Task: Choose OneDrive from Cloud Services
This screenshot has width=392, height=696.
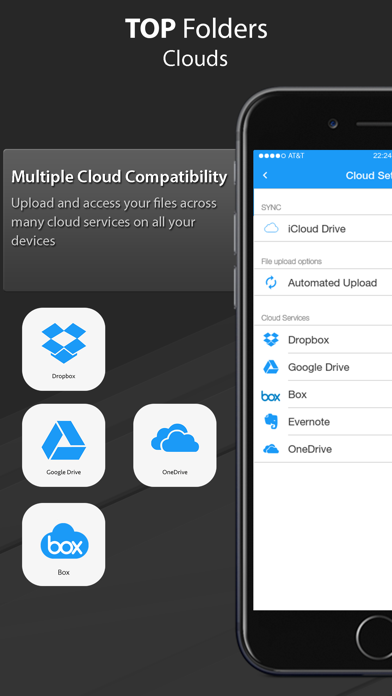Action: pyautogui.click(x=323, y=449)
